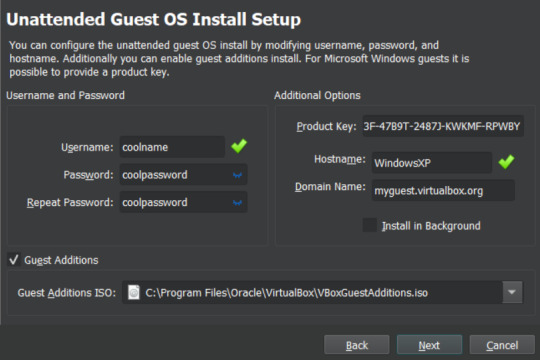Screen dimensions: 540x360
Task: Reveal text with the Repeat Password eye icon
Action: [237, 203]
